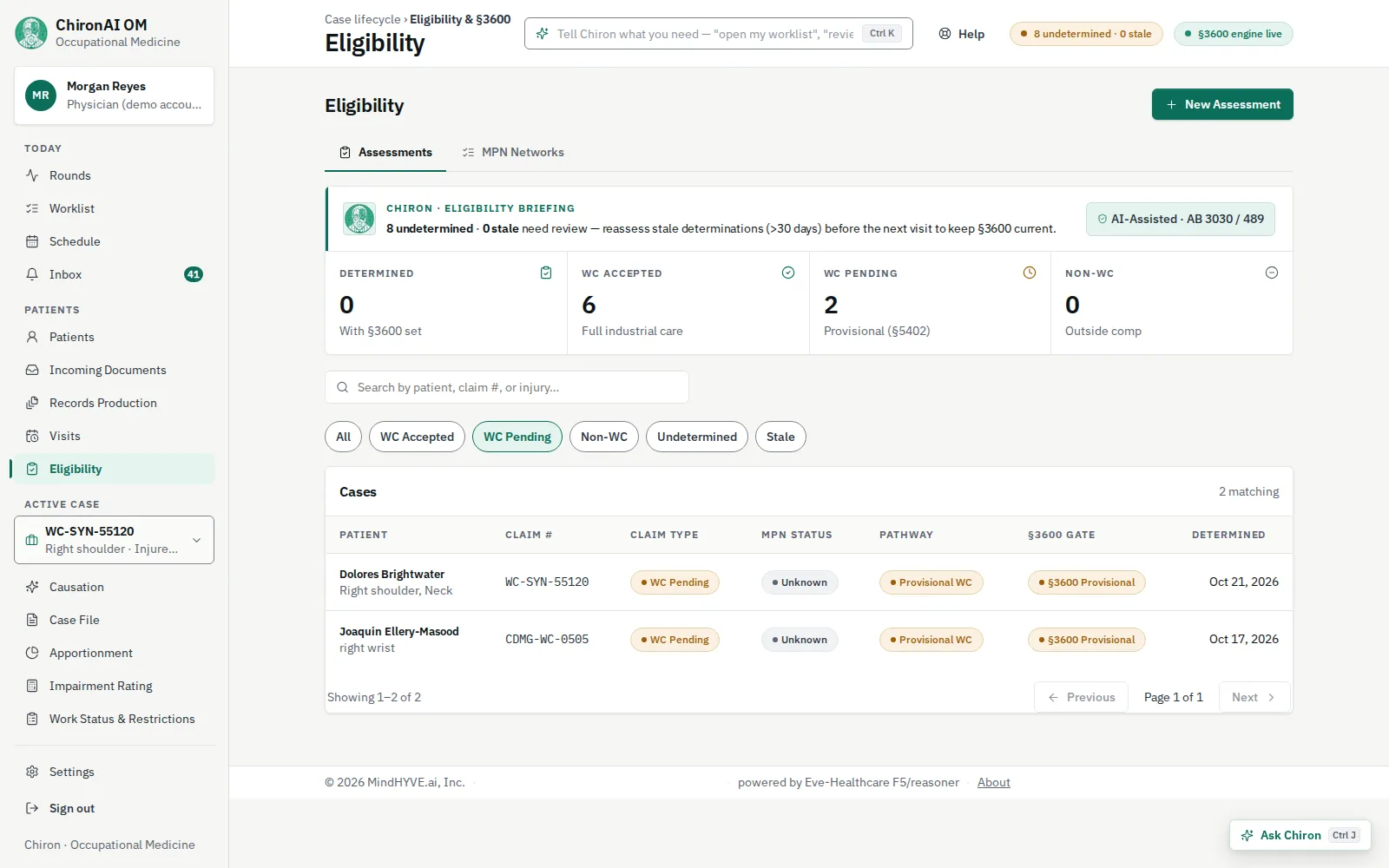Click the Settings gear icon

32,772
